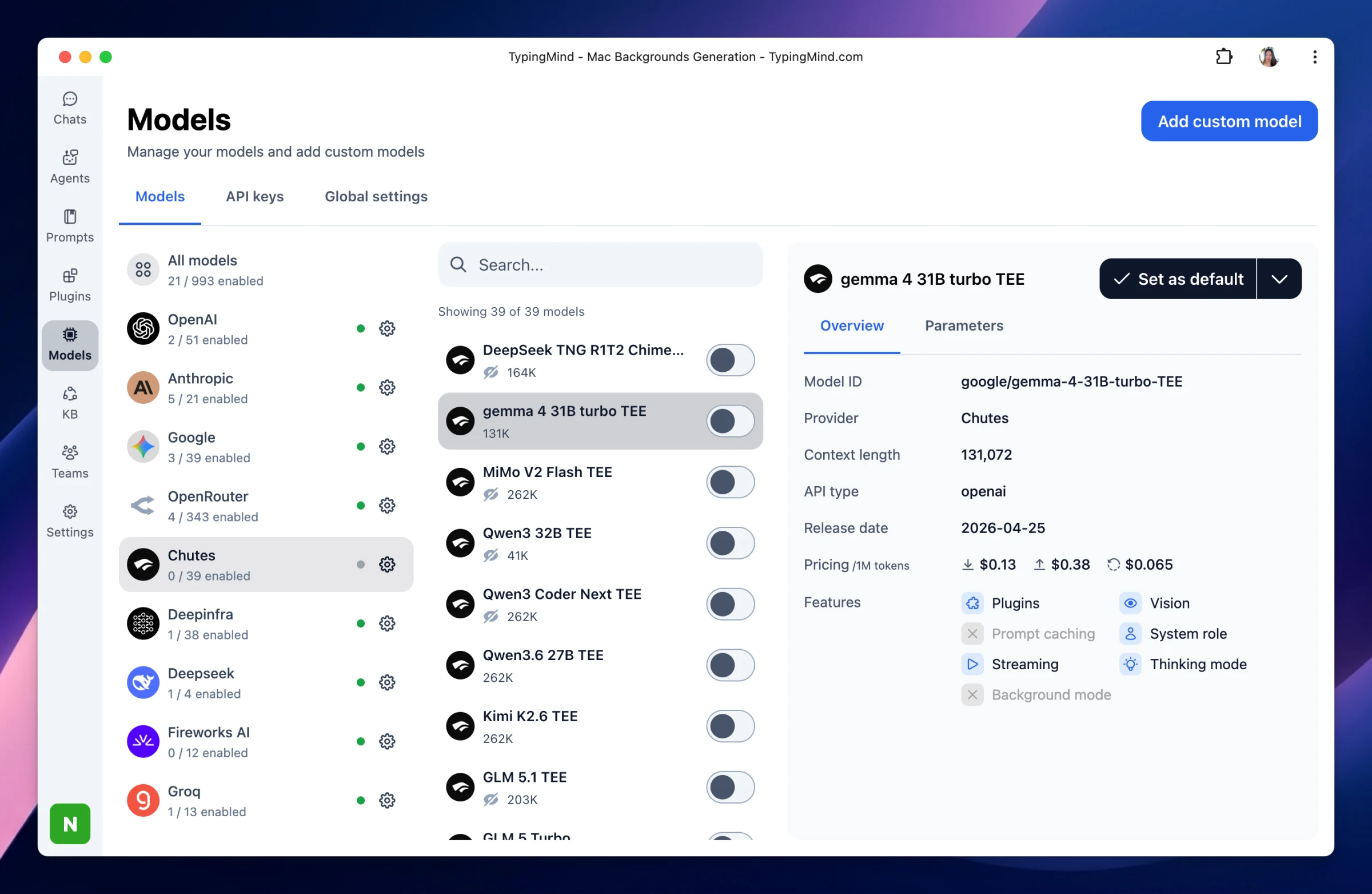Switch to the API keys tab
Viewport: 1372px width, 894px height.
tap(254, 197)
